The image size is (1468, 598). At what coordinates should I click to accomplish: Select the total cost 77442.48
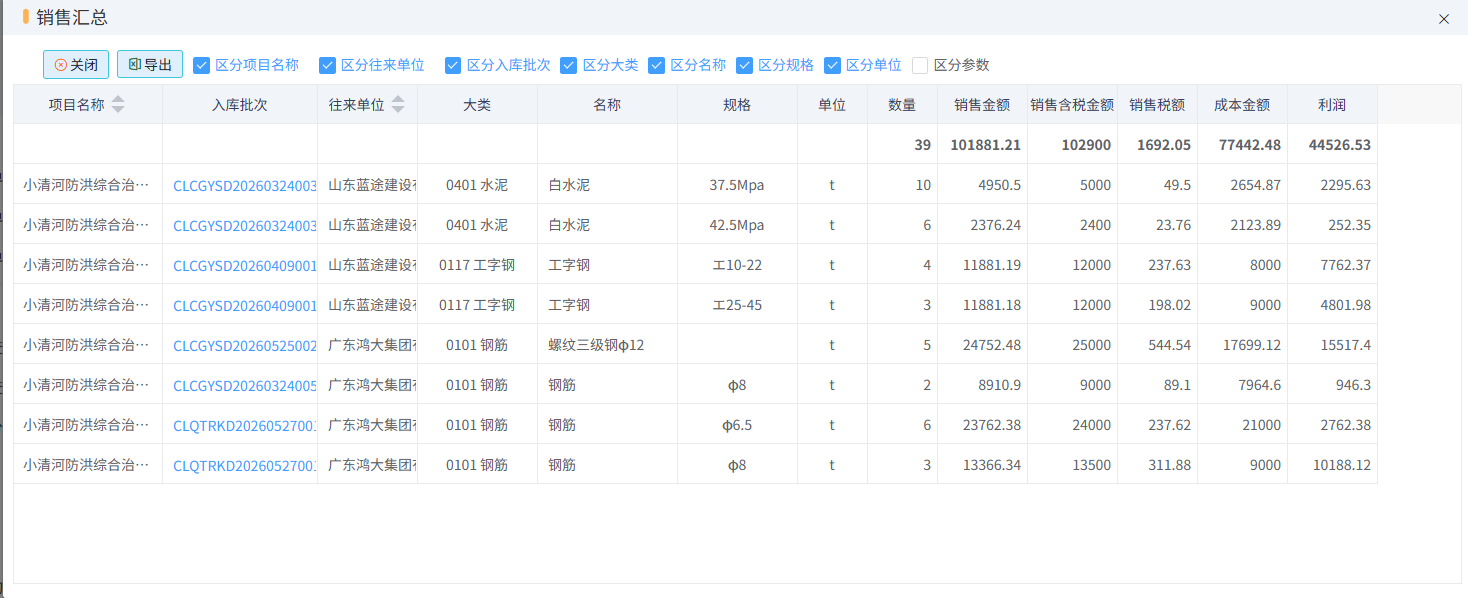click(1250, 145)
